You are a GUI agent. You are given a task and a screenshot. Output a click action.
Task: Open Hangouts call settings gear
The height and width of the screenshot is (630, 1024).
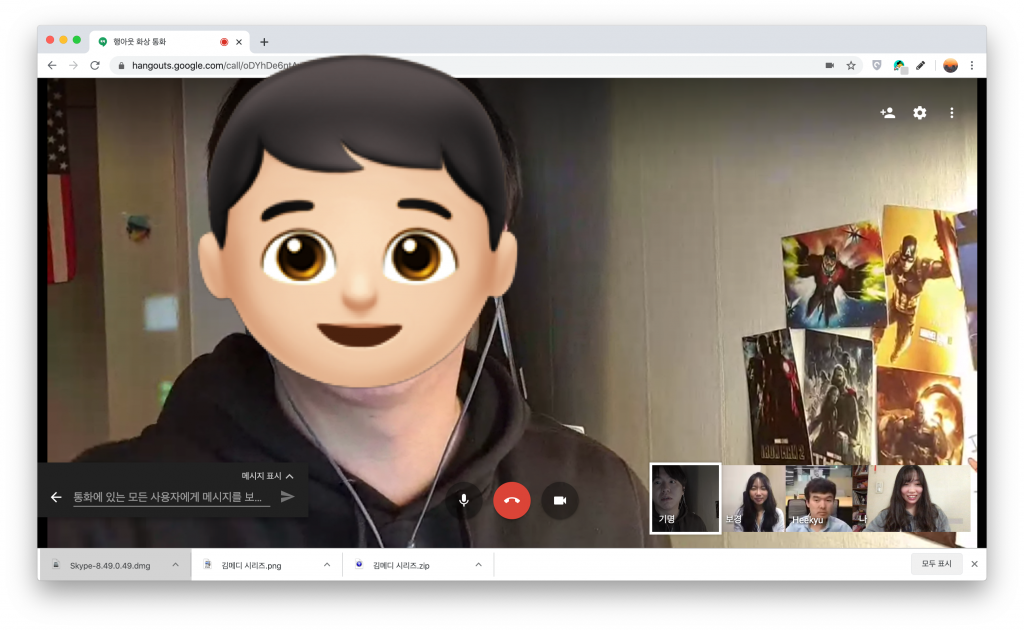[920, 113]
